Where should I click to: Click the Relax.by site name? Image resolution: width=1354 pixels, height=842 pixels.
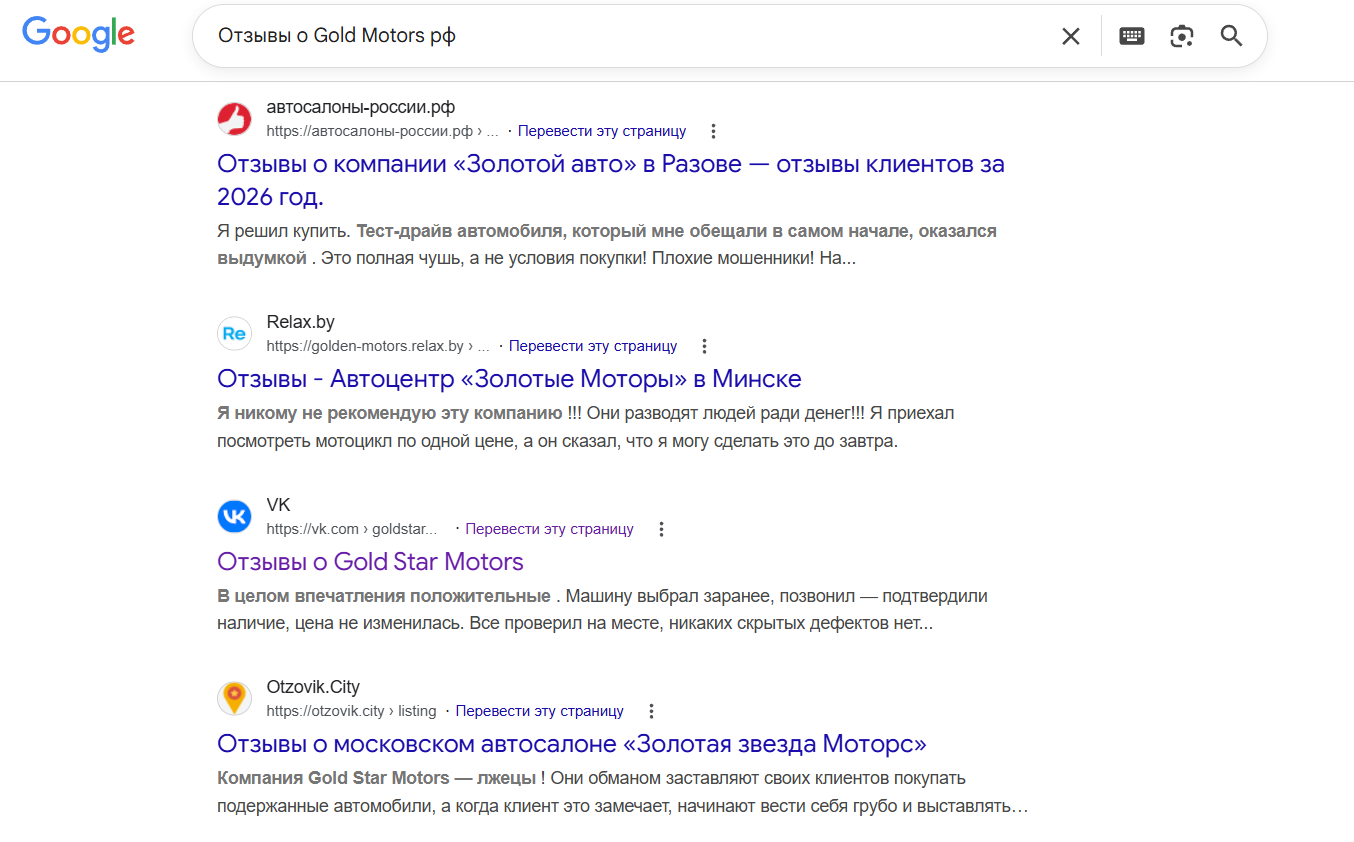(300, 322)
